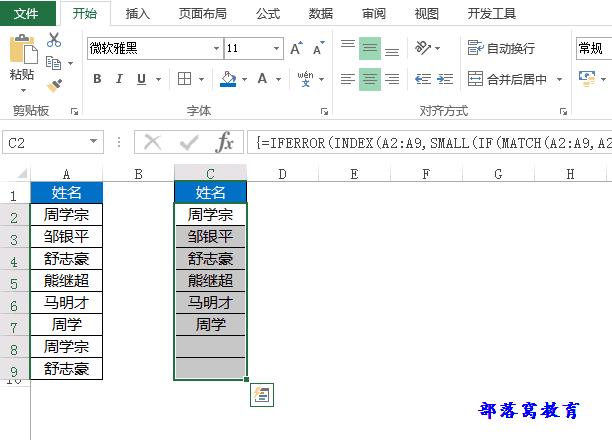
Task: Toggle Italic formatting
Action: (119, 79)
